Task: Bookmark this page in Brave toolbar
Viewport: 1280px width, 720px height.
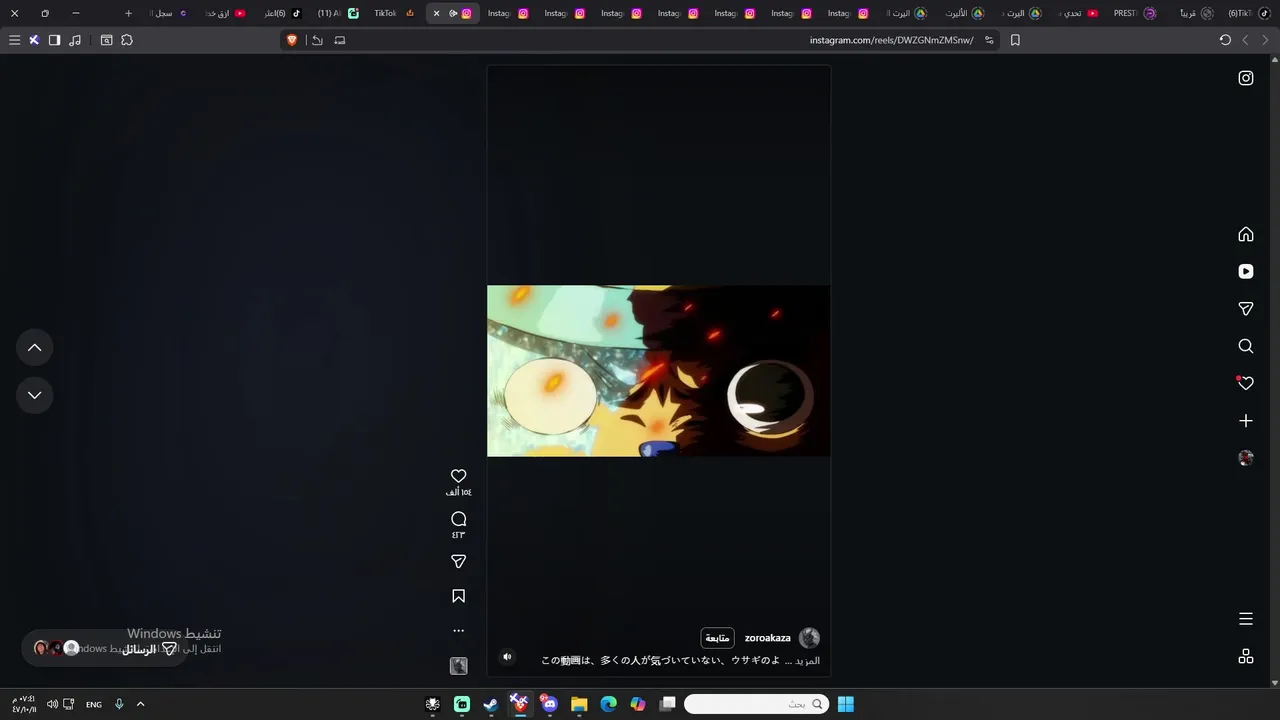Action: point(1015,40)
